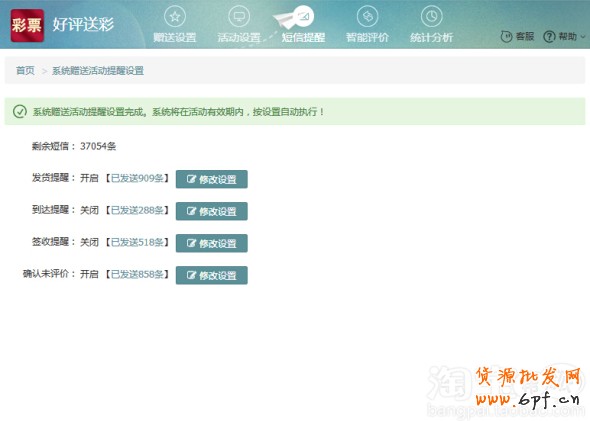Image resolution: width=590 pixels, height=421 pixels.
Task: Open the 赠送设置 star icon
Action: tap(175, 17)
